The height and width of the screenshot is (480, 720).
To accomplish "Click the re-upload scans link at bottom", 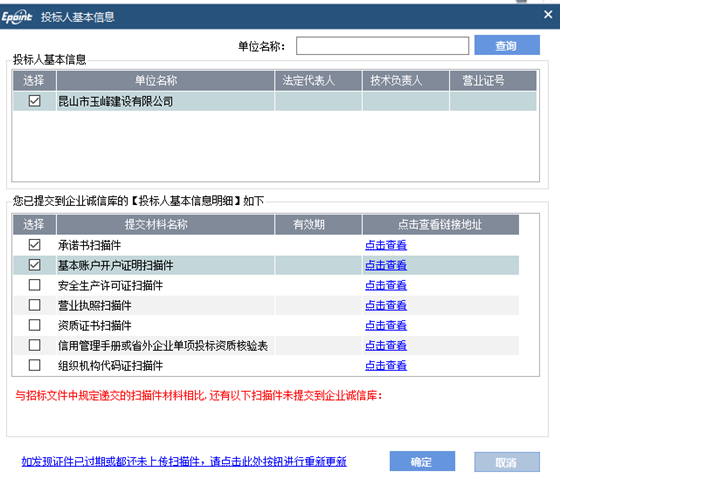I will (184, 462).
